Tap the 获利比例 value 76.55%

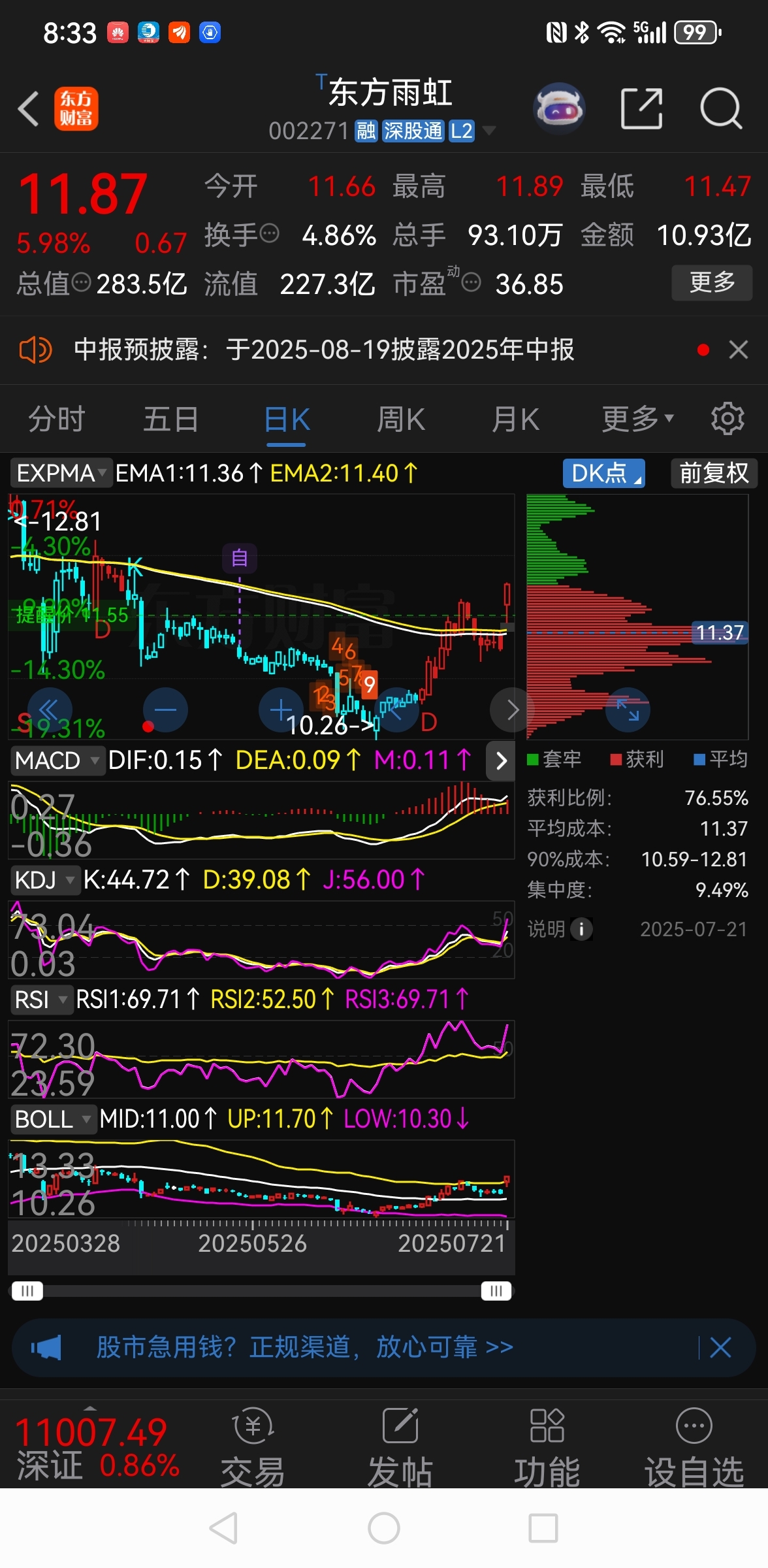pos(716,798)
